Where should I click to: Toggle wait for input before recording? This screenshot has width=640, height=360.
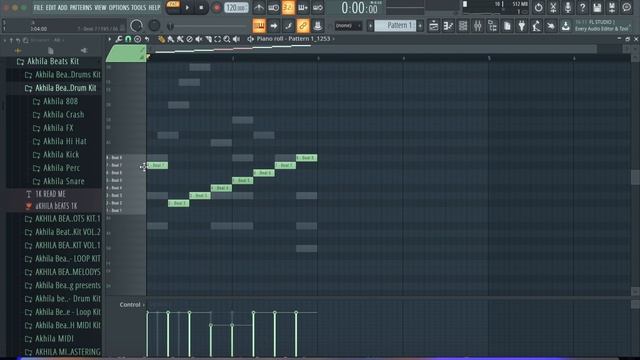pos(273,7)
